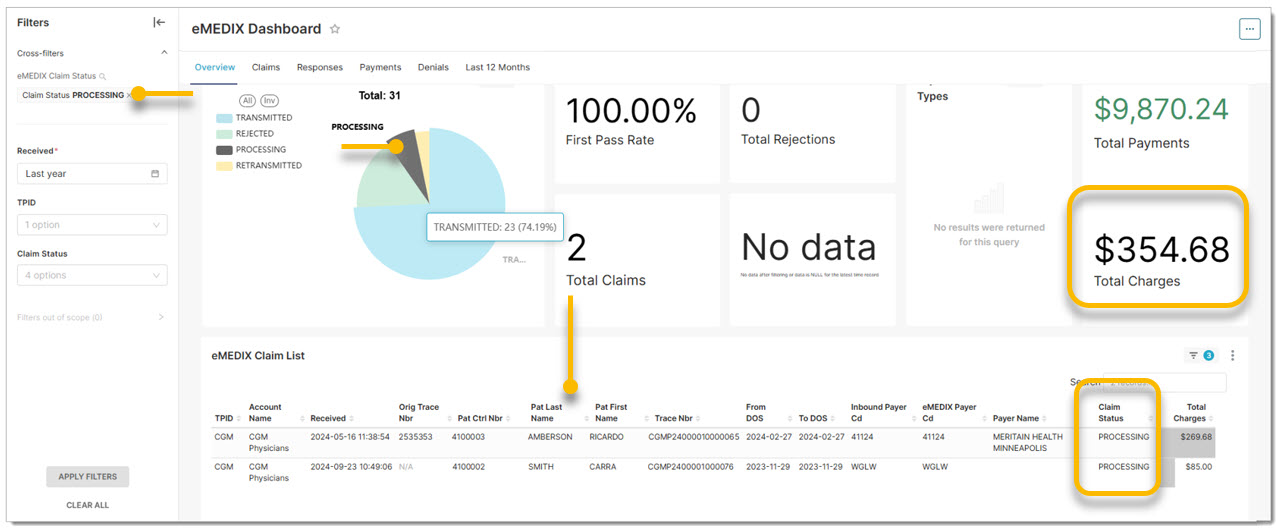The width and height of the screenshot is (1276, 528).
Task: Click trace number CGMP24000010000065
Action: point(693,437)
